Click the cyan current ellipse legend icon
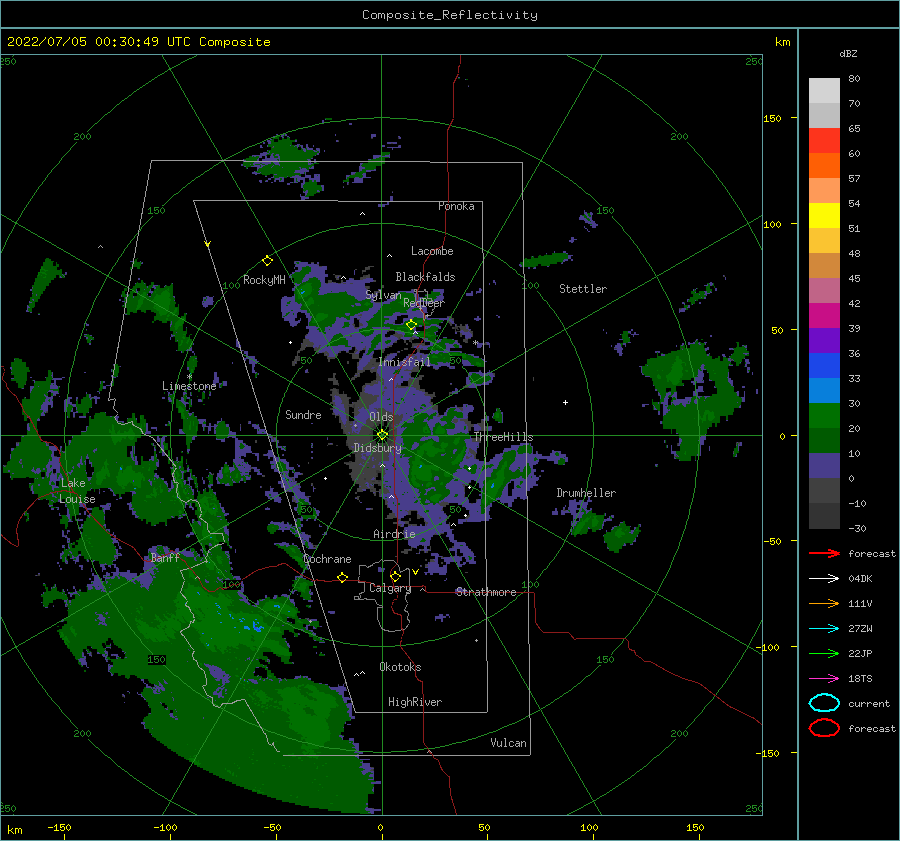 pyautogui.click(x=824, y=703)
